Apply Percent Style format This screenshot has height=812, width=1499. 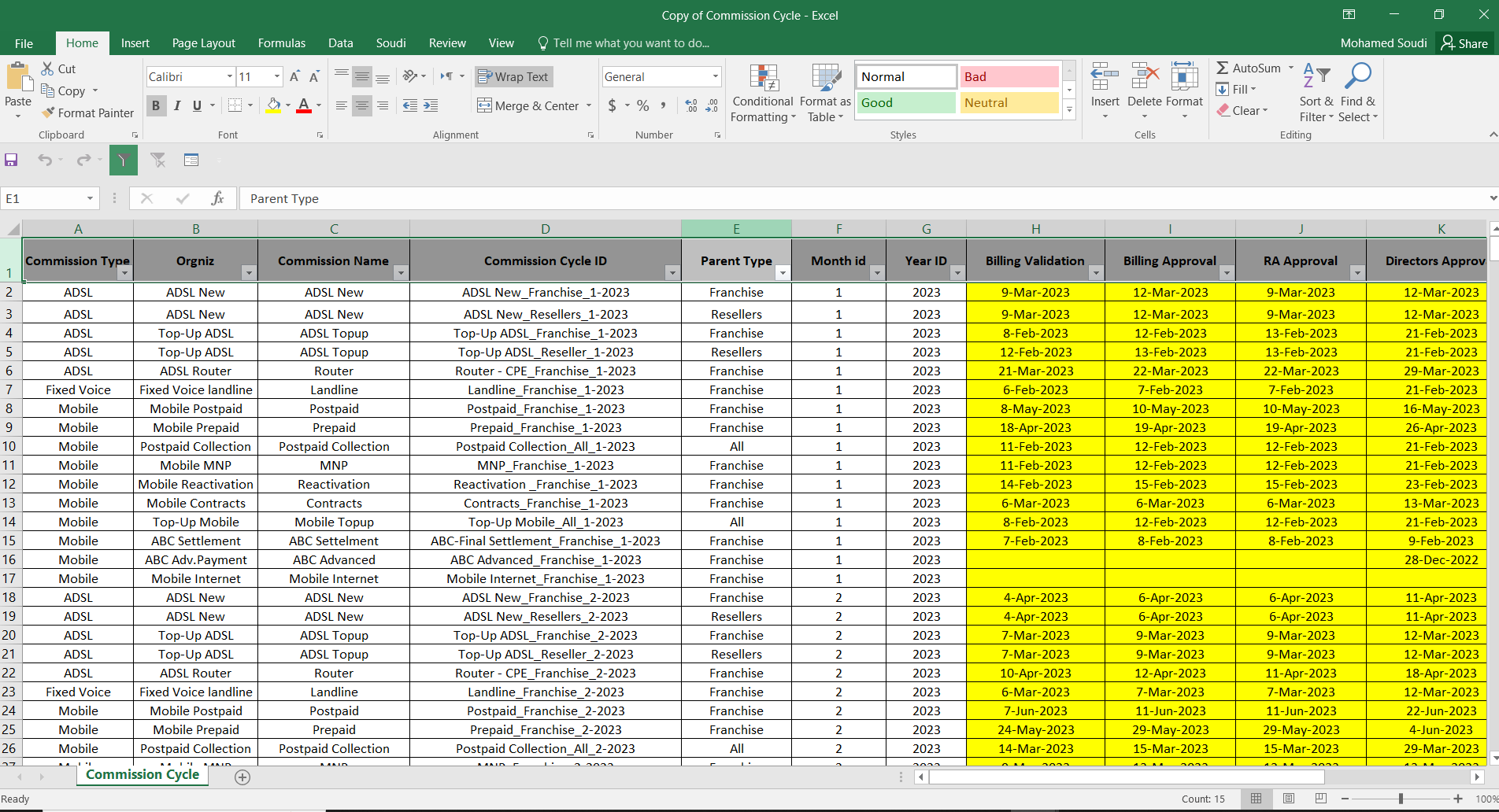click(x=643, y=105)
